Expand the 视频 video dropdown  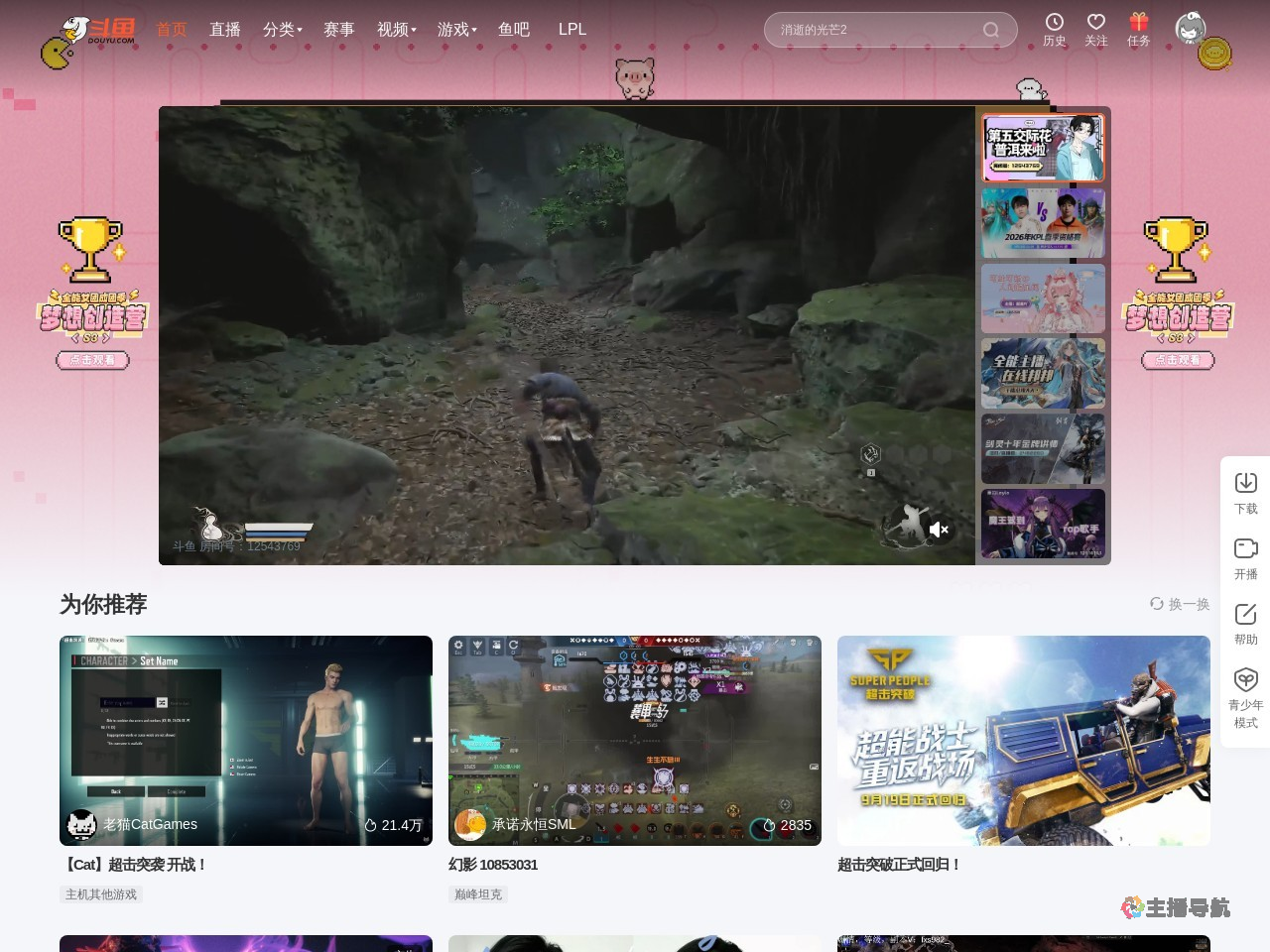coord(396,30)
